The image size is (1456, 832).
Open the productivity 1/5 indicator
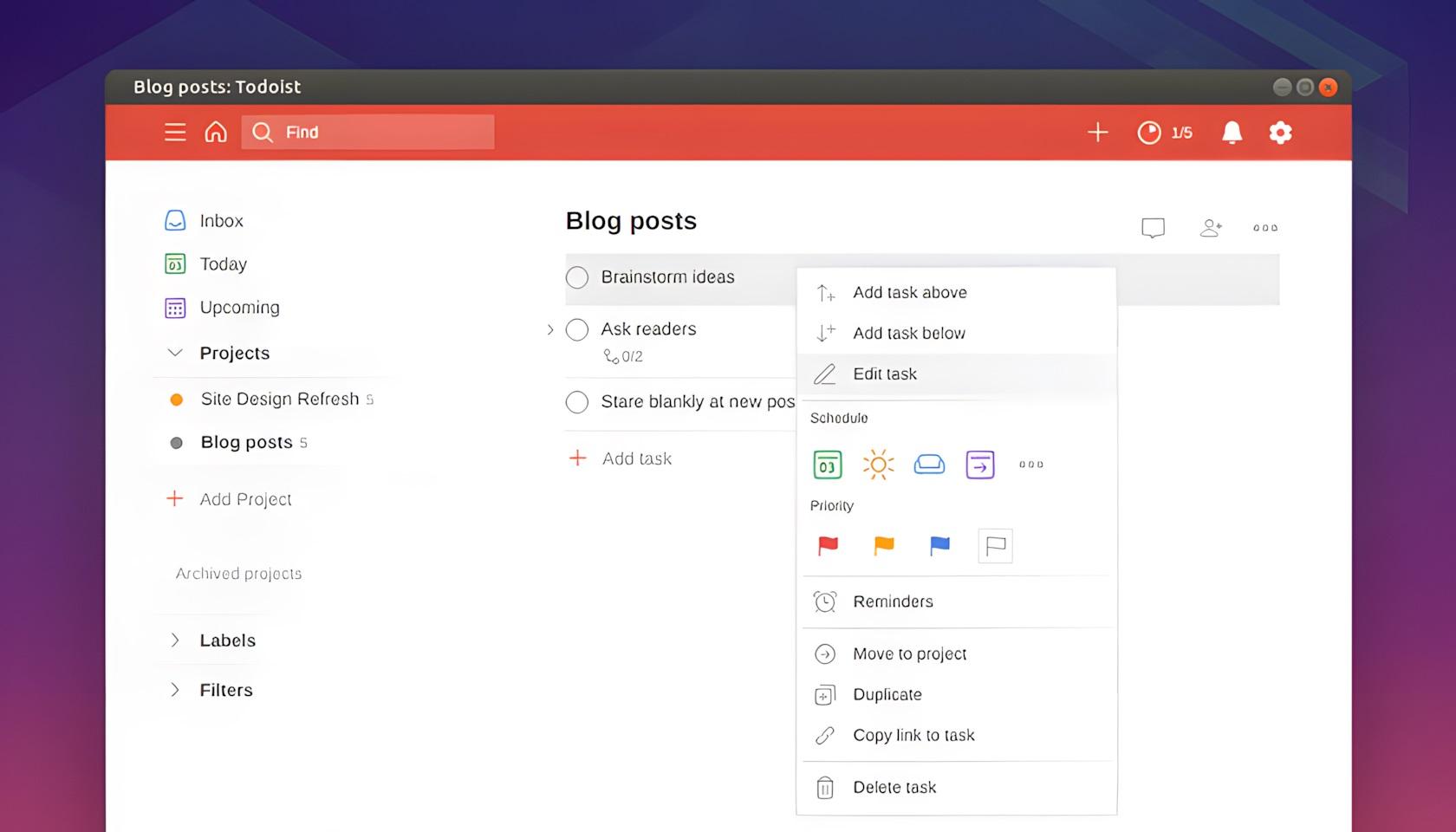(1165, 133)
